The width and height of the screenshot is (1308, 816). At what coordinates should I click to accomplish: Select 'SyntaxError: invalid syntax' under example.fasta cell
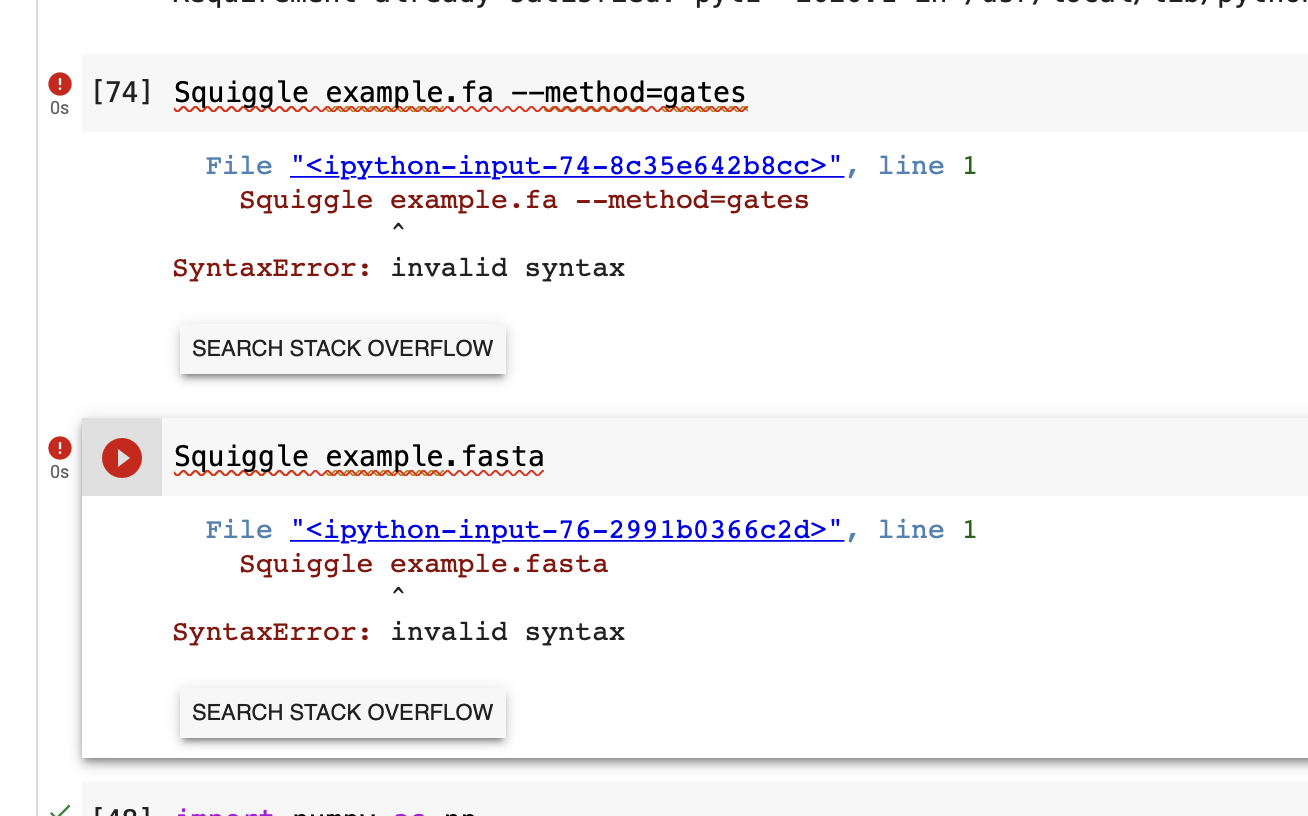399,632
